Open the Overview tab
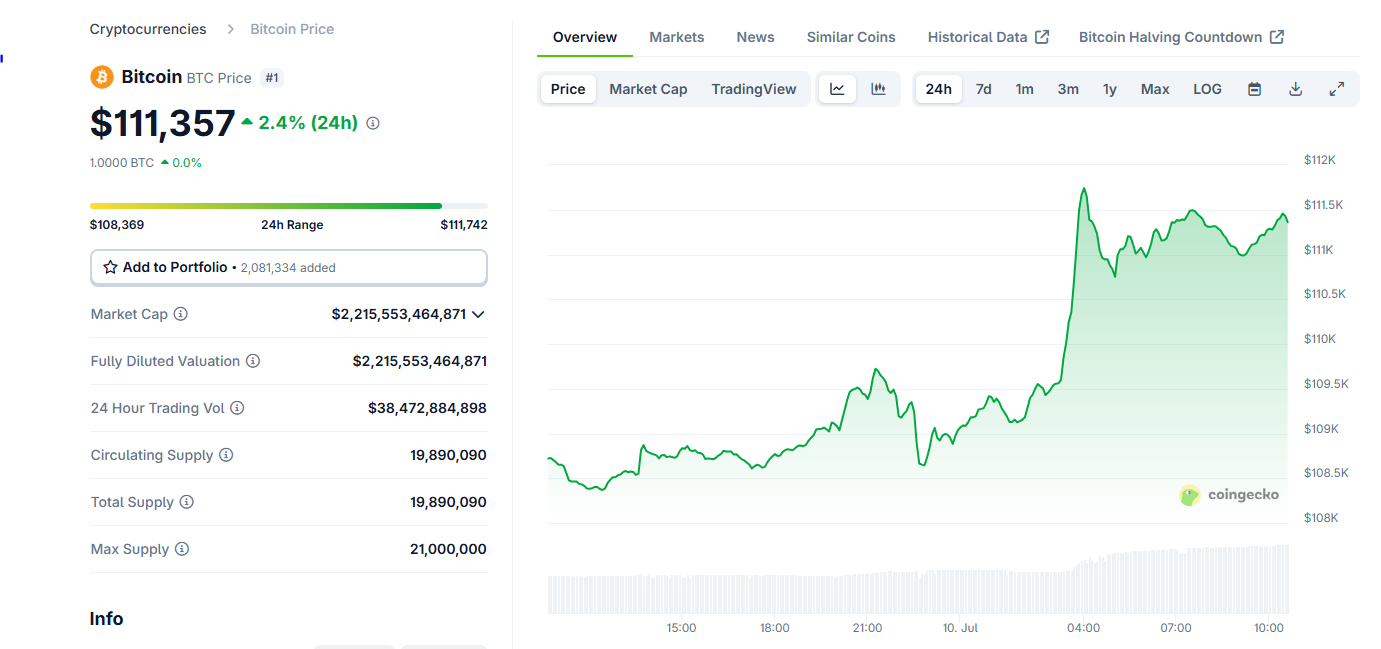Viewport: 1381px width, 649px height. 585,37
